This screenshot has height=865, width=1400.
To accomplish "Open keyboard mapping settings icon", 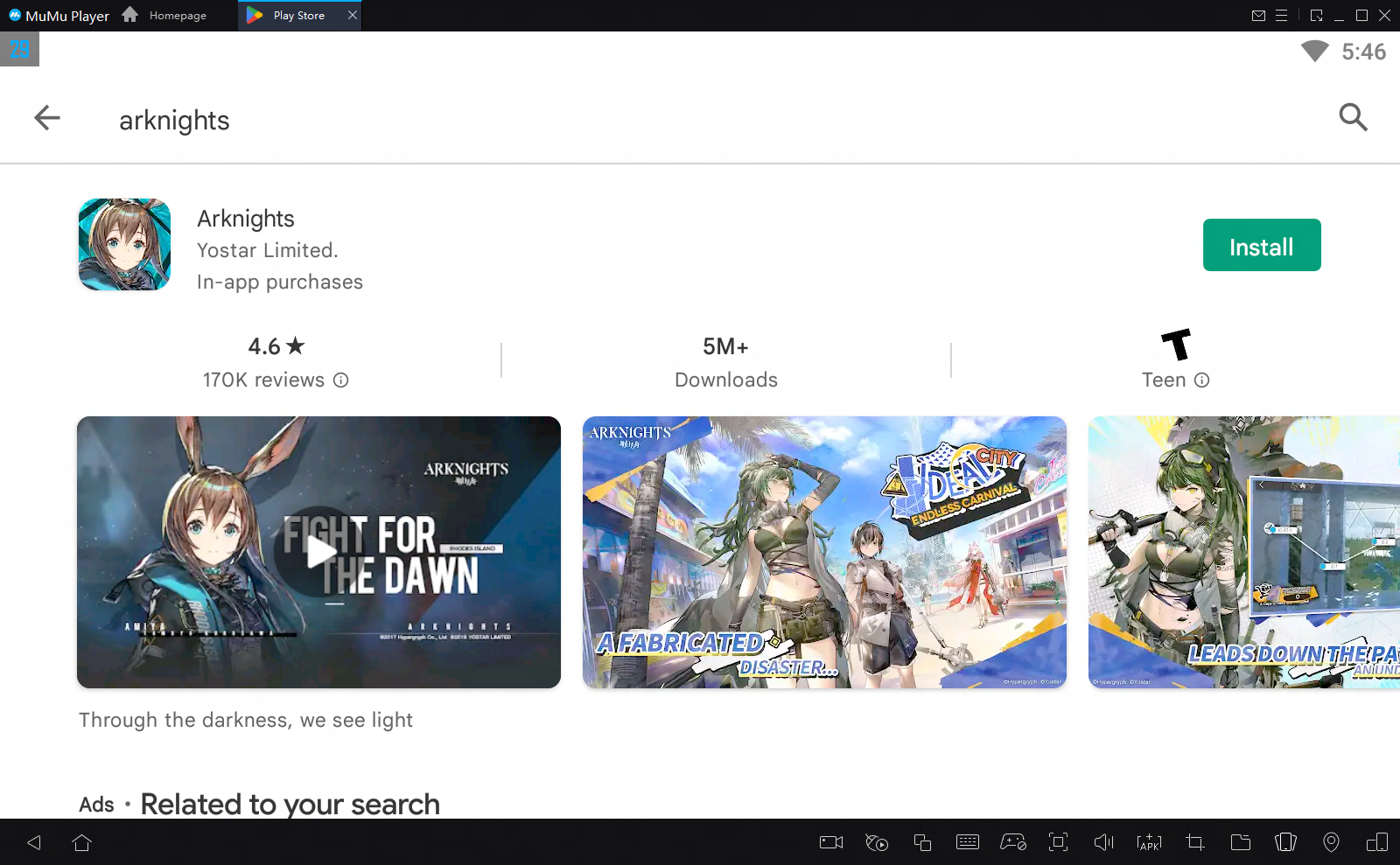I will (968, 842).
